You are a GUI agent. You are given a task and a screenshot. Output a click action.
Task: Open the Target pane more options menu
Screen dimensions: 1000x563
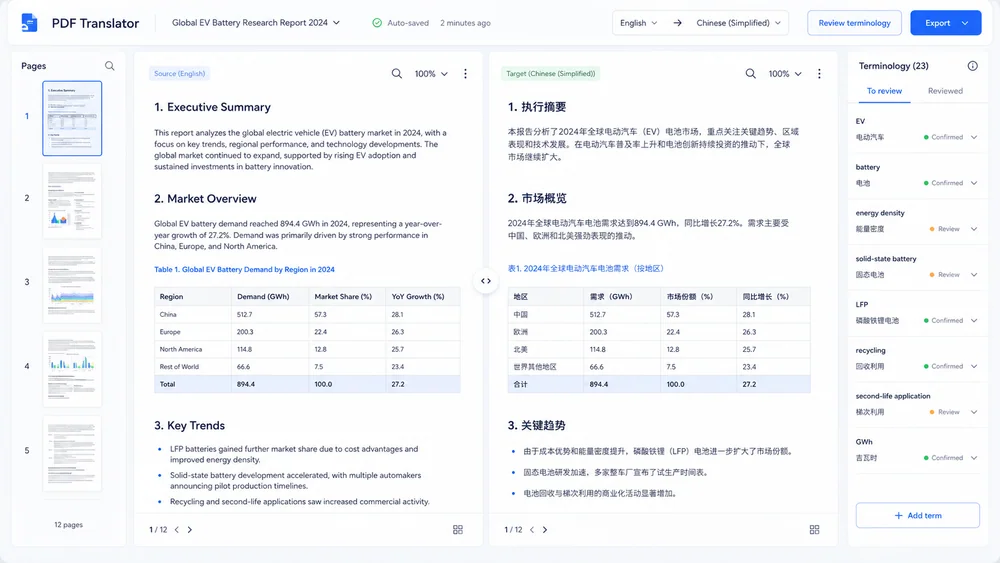click(x=820, y=73)
